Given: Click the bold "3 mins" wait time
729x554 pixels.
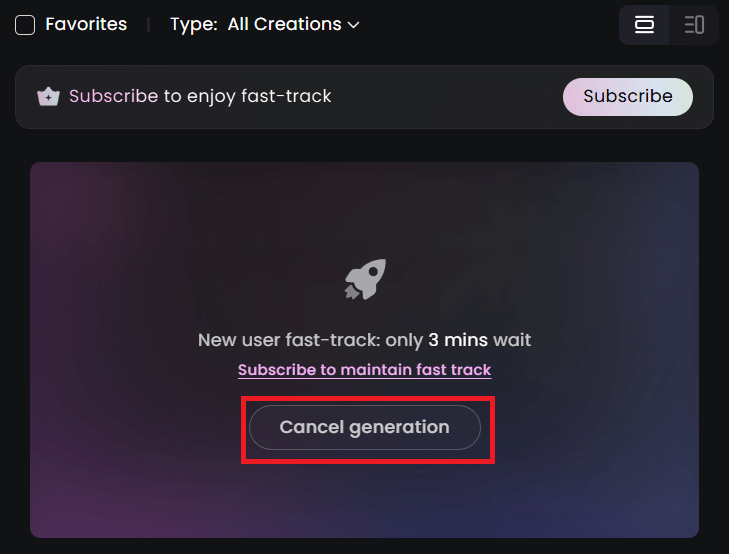Looking at the screenshot, I should point(458,340).
